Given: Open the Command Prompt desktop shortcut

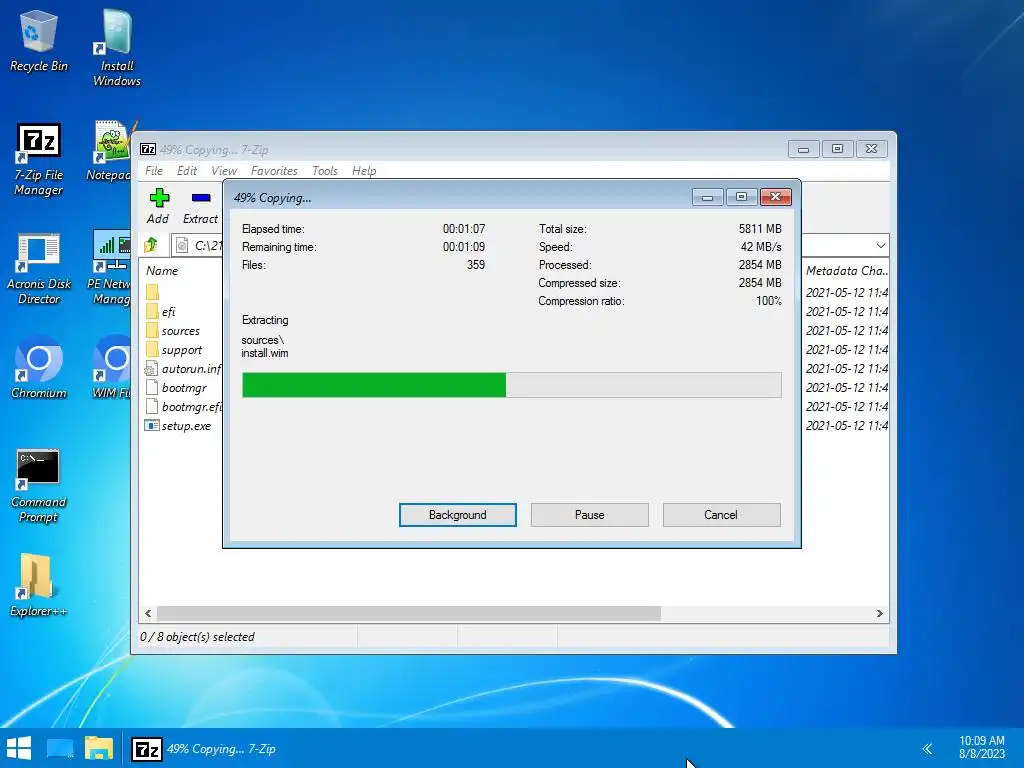Looking at the screenshot, I should [39, 486].
